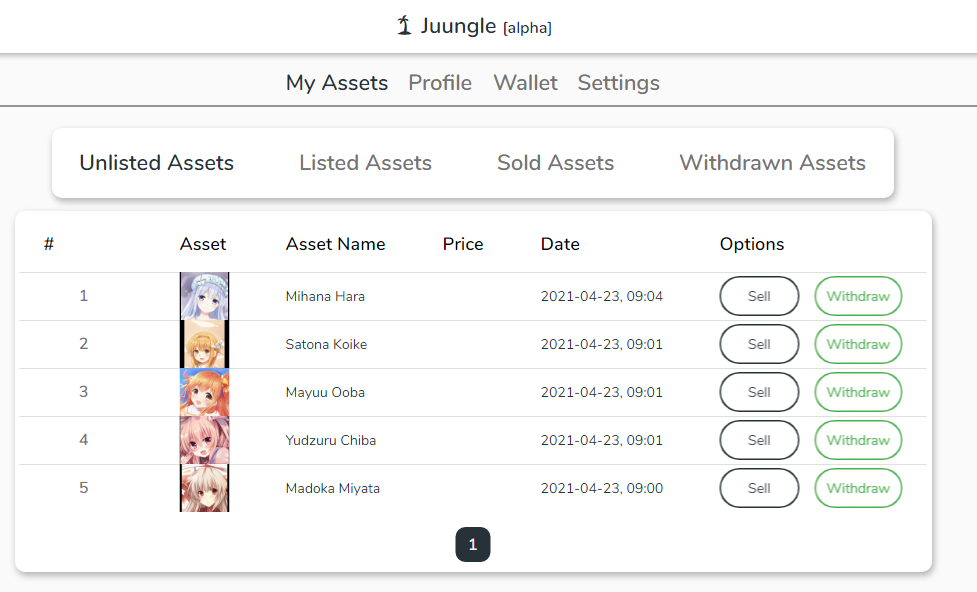Sell the Mihana Hara asset

(759, 296)
